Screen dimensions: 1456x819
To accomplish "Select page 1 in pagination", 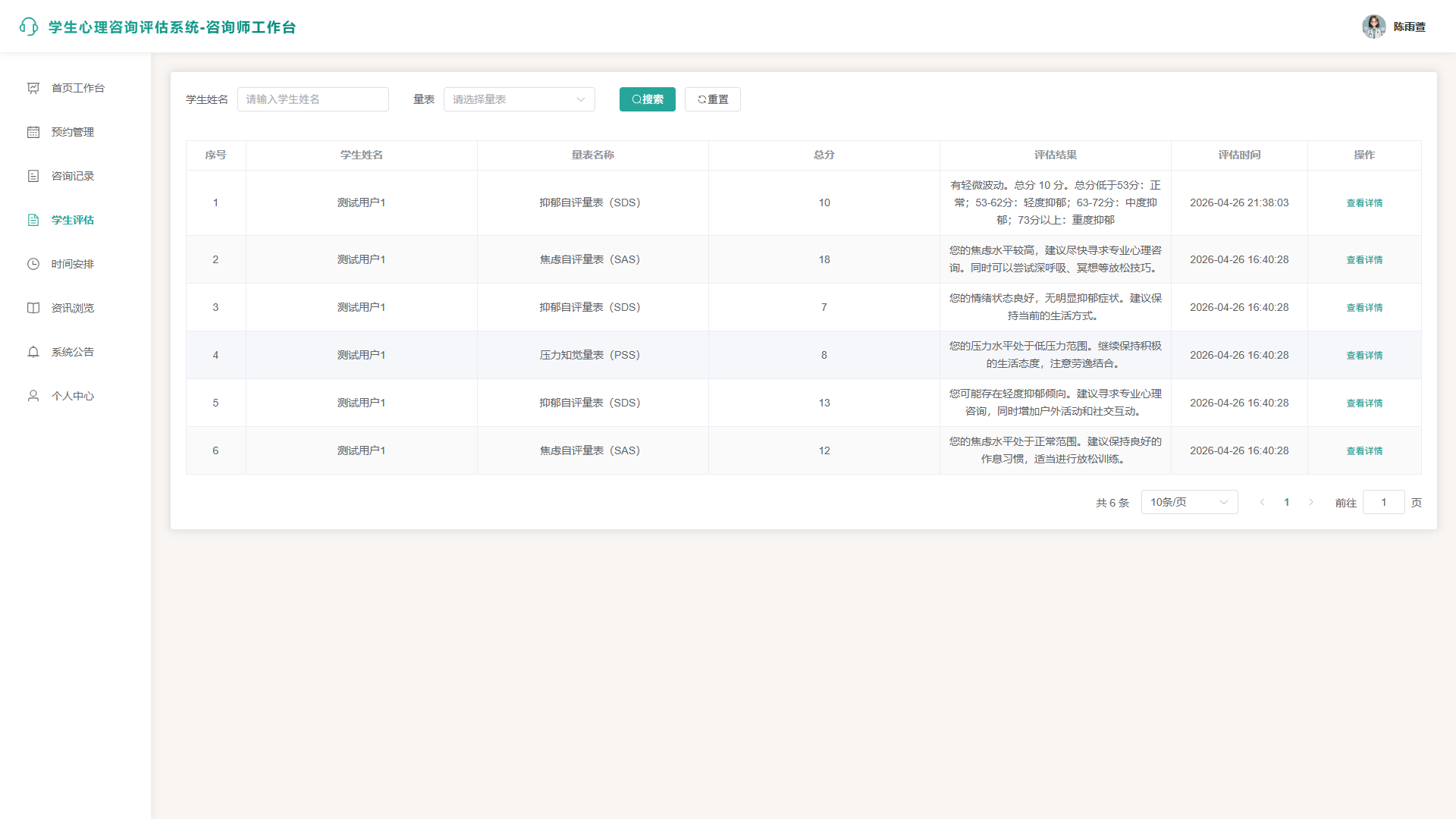I will click(x=1286, y=502).
